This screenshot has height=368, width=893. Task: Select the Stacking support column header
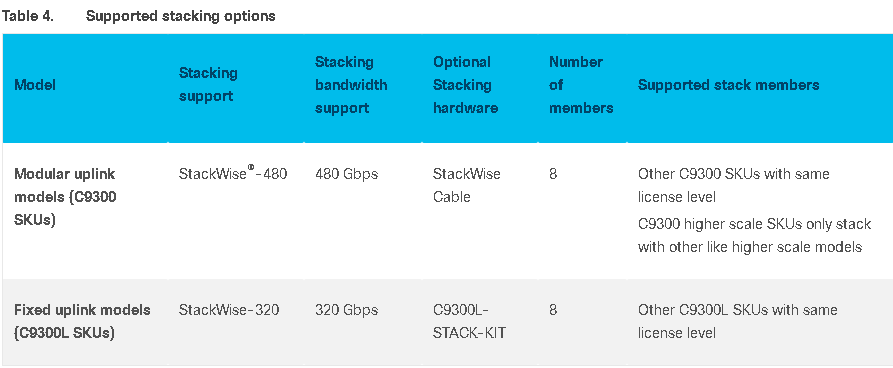(208, 85)
